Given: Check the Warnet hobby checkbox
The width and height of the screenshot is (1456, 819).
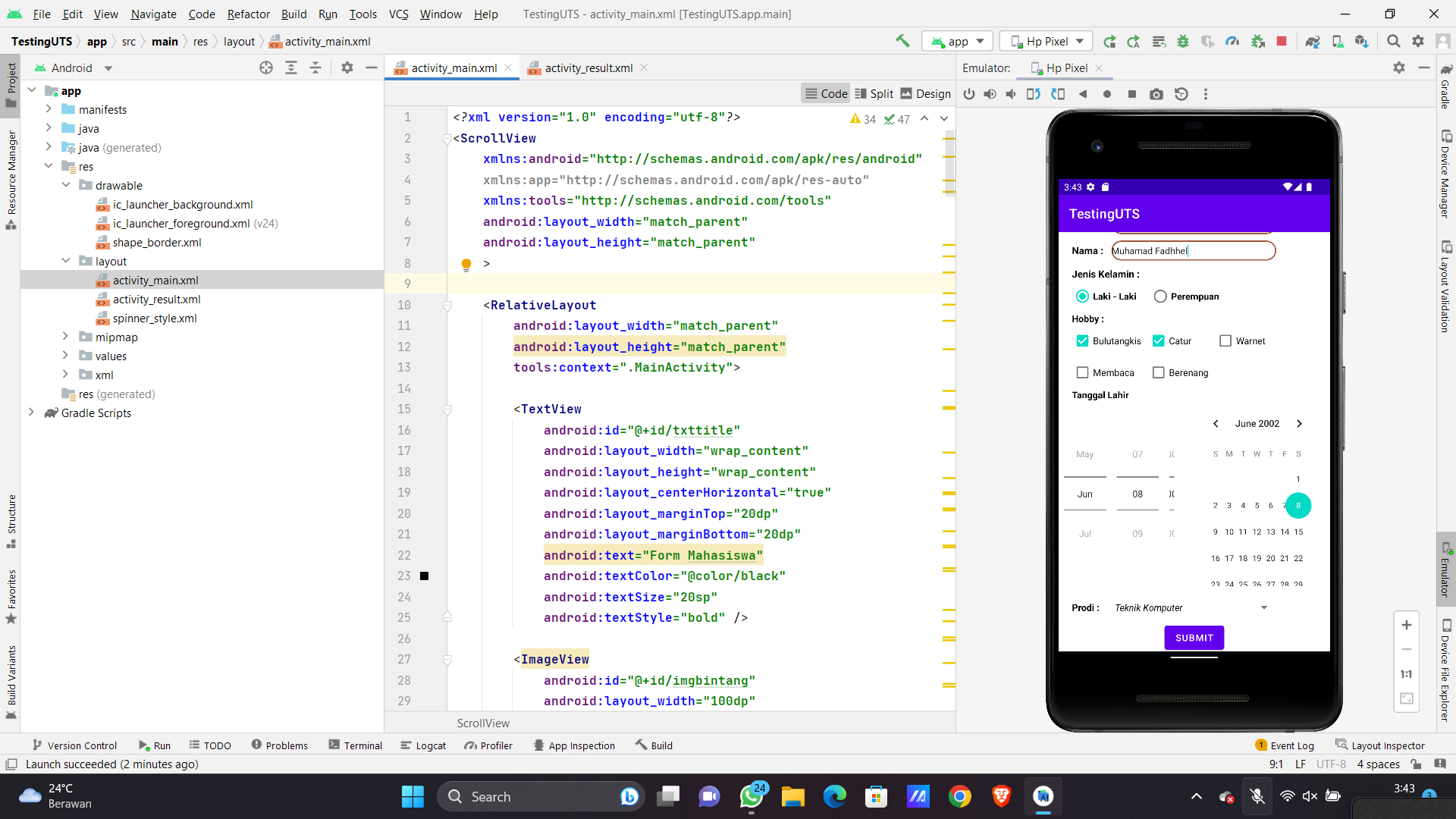Looking at the screenshot, I should [1225, 341].
